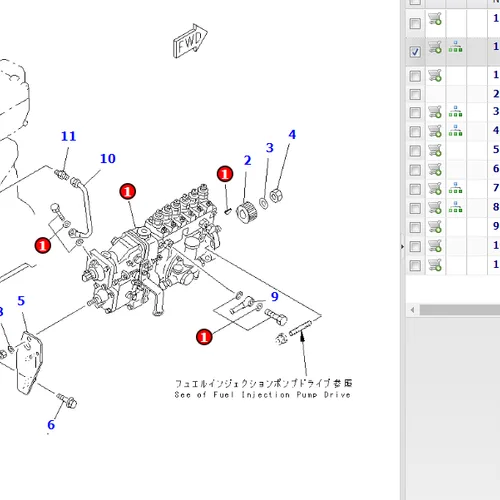The height and width of the screenshot is (500, 500).
Task: Select callout 4 for the nut
Action: (292, 135)
